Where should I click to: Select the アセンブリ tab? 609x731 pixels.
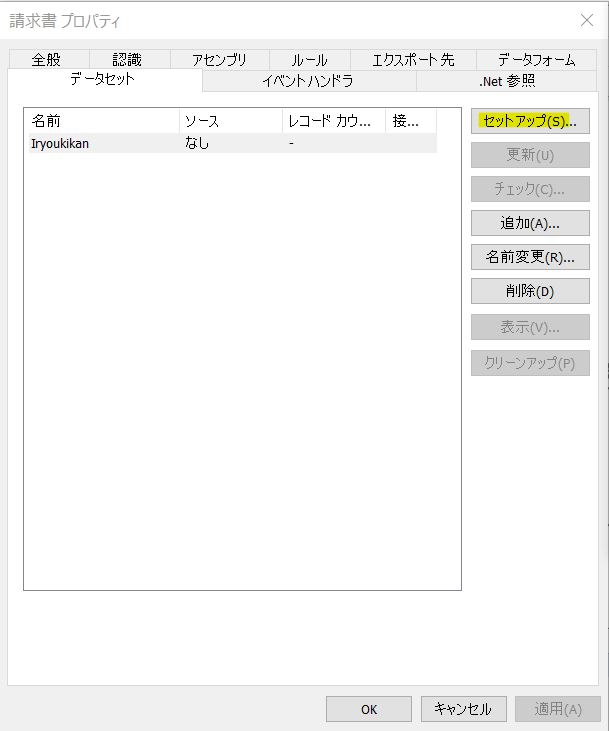[220, 60]
